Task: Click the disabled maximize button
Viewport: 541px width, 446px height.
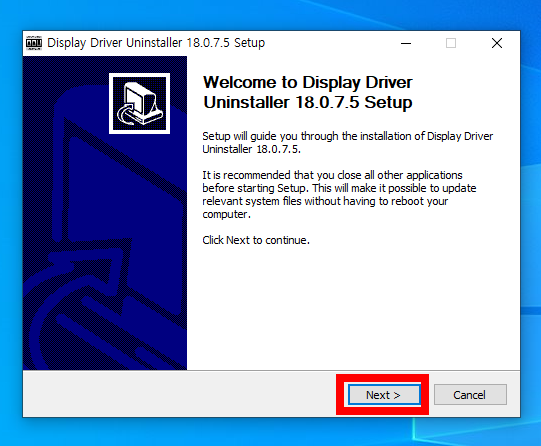Action: (451, 43)
